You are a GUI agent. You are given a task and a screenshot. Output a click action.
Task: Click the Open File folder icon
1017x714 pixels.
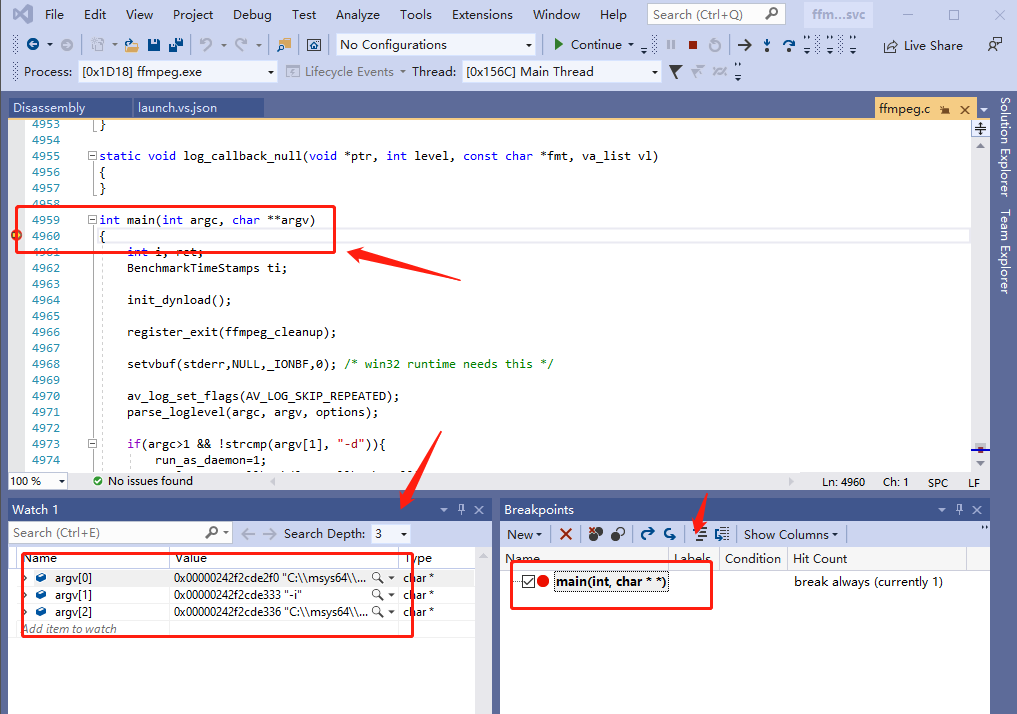tap(132, 45)
